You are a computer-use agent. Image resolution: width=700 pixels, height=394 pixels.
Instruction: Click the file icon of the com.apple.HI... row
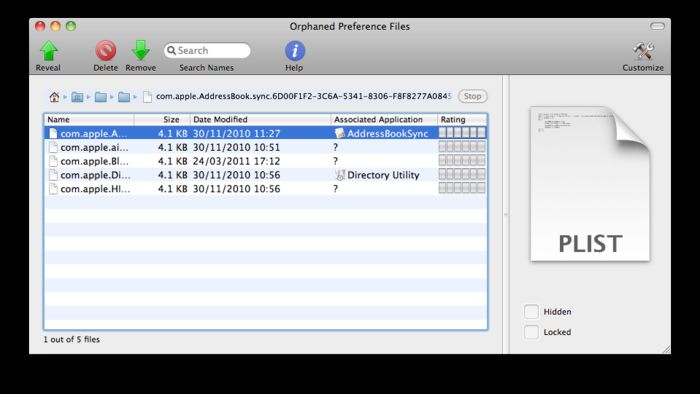(x=53, y=189)
